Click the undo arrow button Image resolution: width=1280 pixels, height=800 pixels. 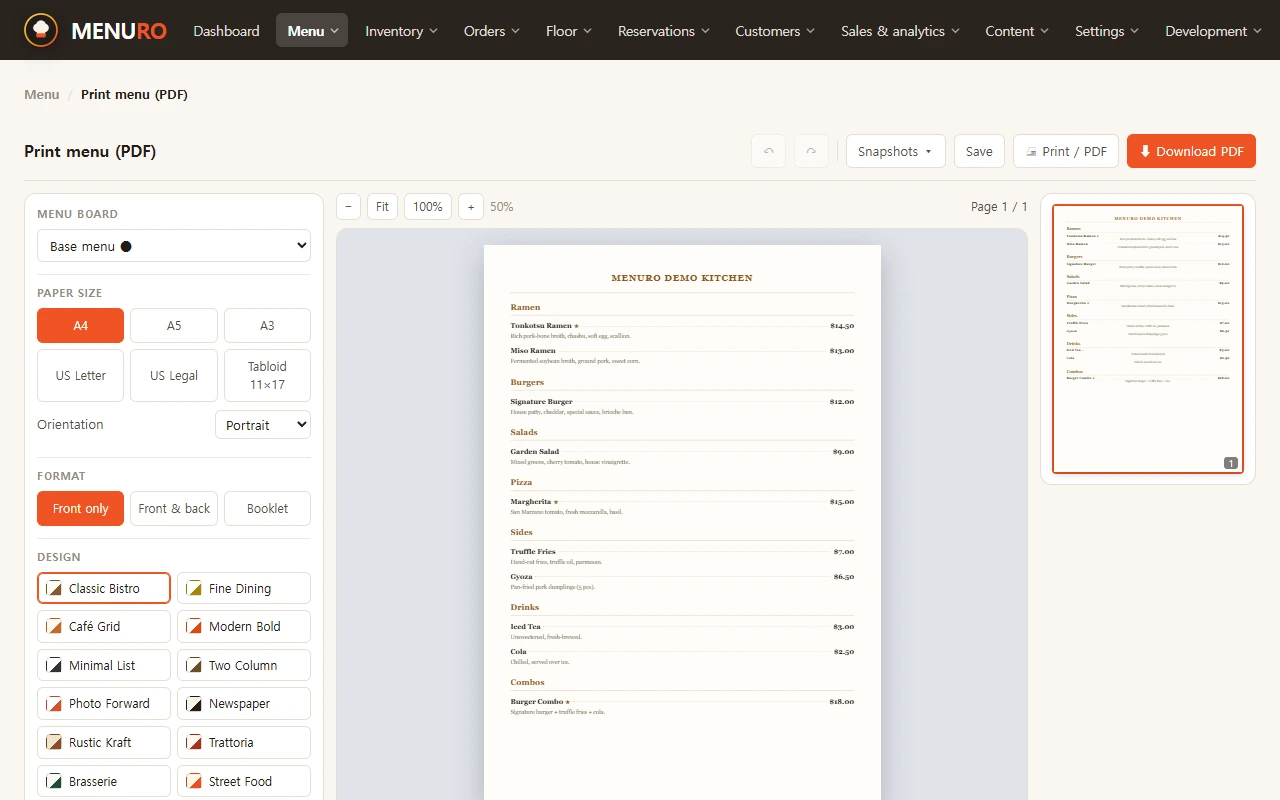click(768, 151)
